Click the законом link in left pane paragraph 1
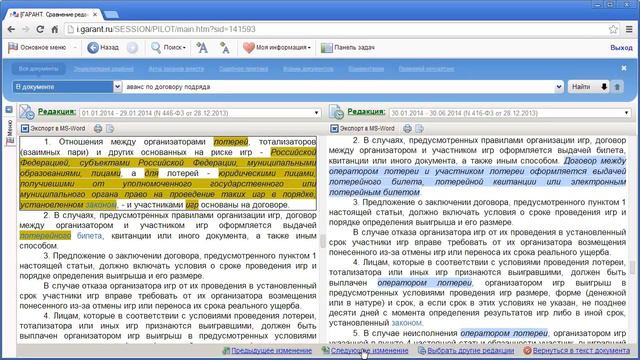The width and height of the screenshot is (640, 360). click(100, 204)
